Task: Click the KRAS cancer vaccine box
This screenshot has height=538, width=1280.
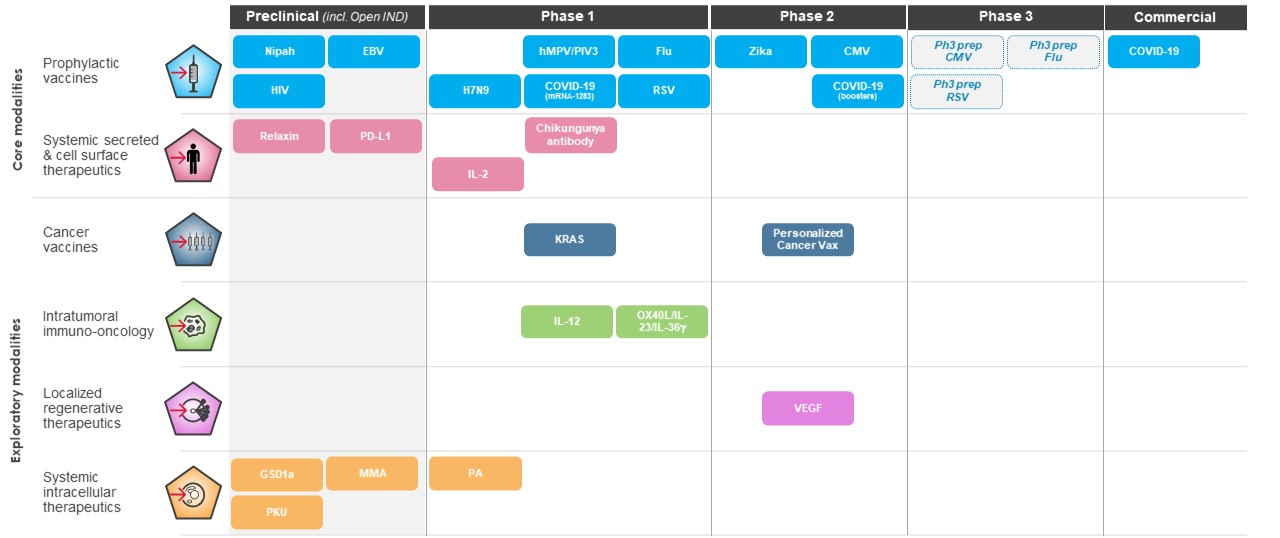Action: tap(570, 240)
